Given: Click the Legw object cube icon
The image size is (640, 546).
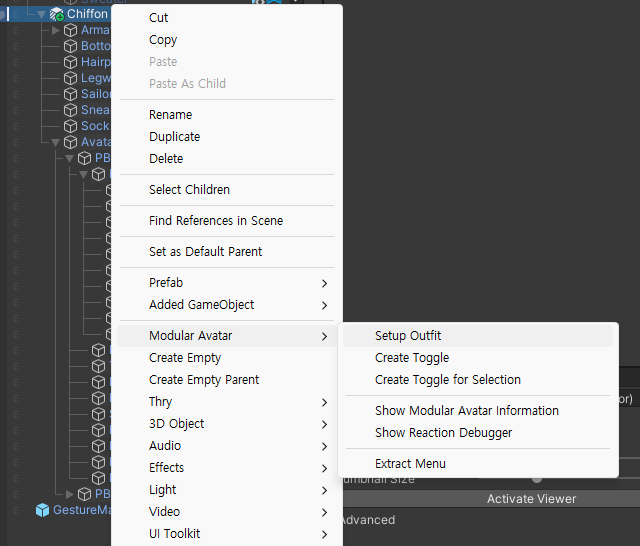Looking at the screenshot, I should (x=71, y=78).
